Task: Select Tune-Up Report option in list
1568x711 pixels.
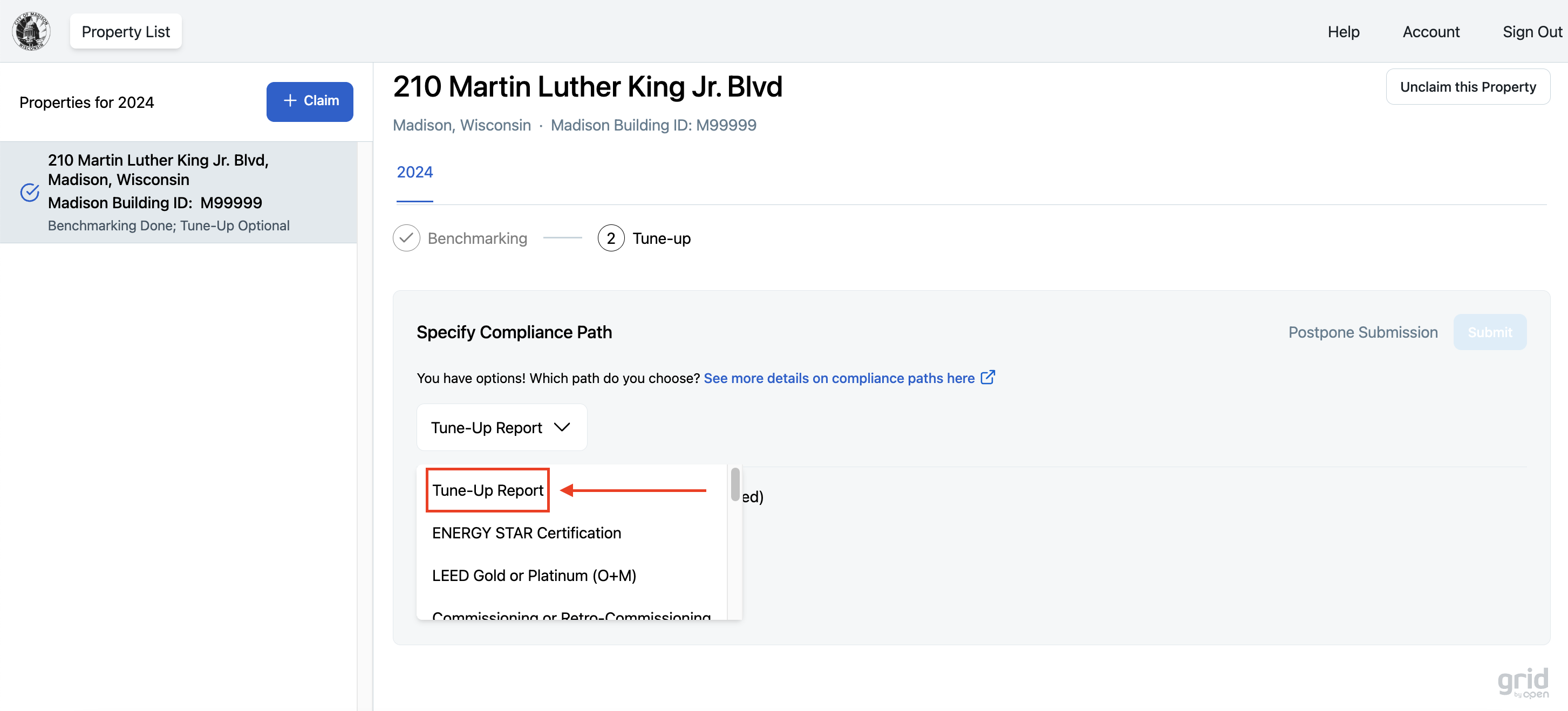Action: tap(488, 490)
